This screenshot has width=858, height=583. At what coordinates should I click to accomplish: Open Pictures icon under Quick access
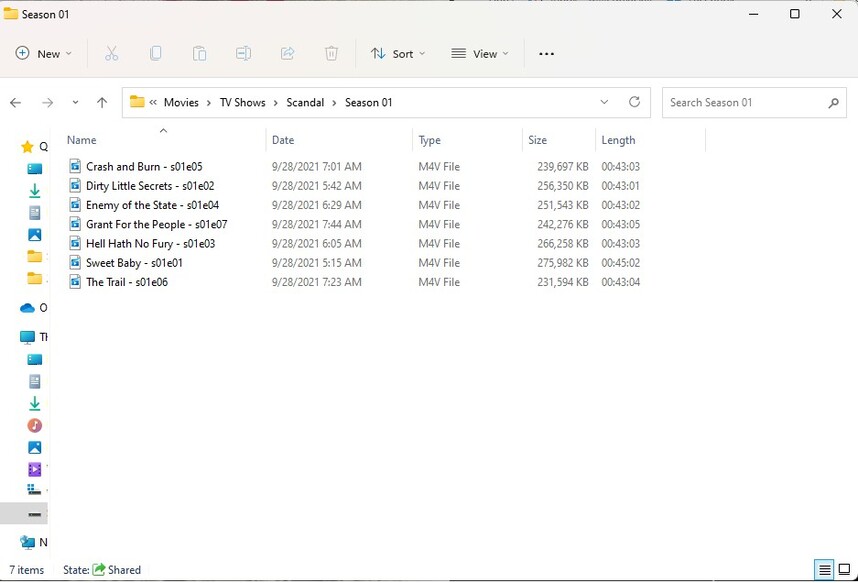point(34,234)
